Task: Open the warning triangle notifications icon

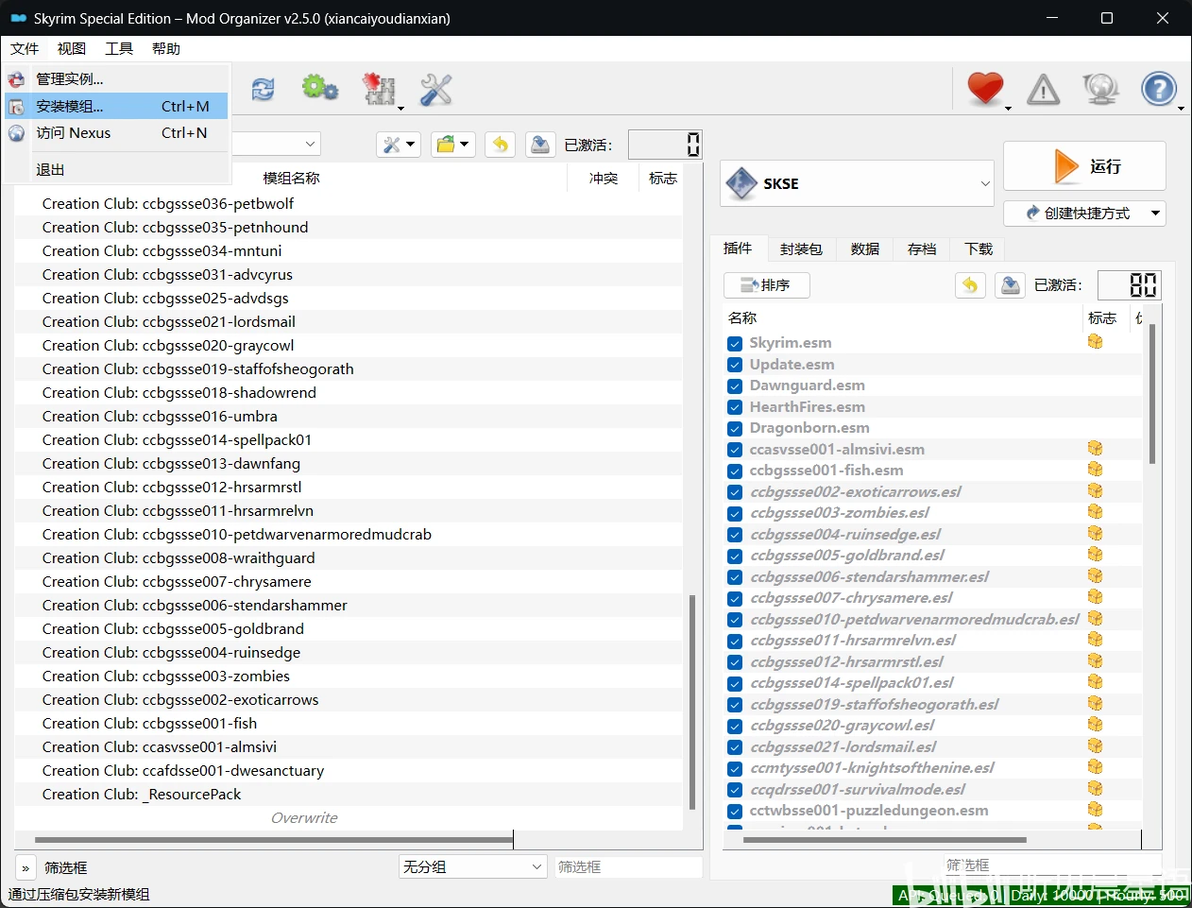Action: pyautogui.click(x=1043, y=90)
